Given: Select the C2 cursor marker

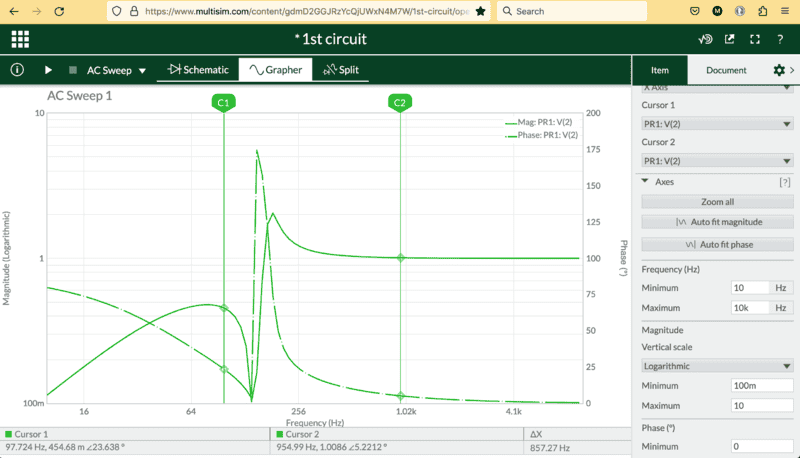Looking at the screenshot, I should coord(400,103).
